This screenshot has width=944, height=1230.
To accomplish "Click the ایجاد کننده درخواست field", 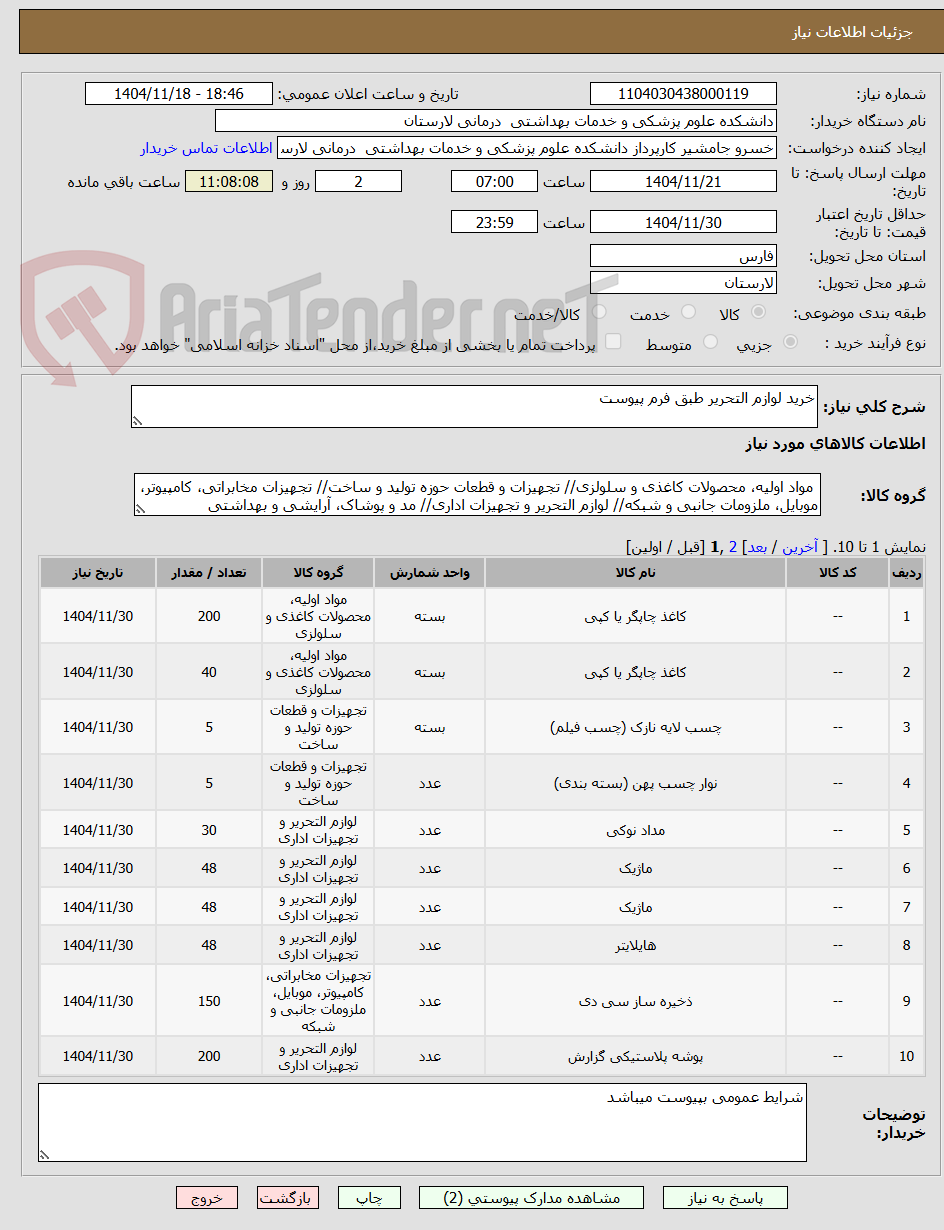I will (x=527, y=148).
